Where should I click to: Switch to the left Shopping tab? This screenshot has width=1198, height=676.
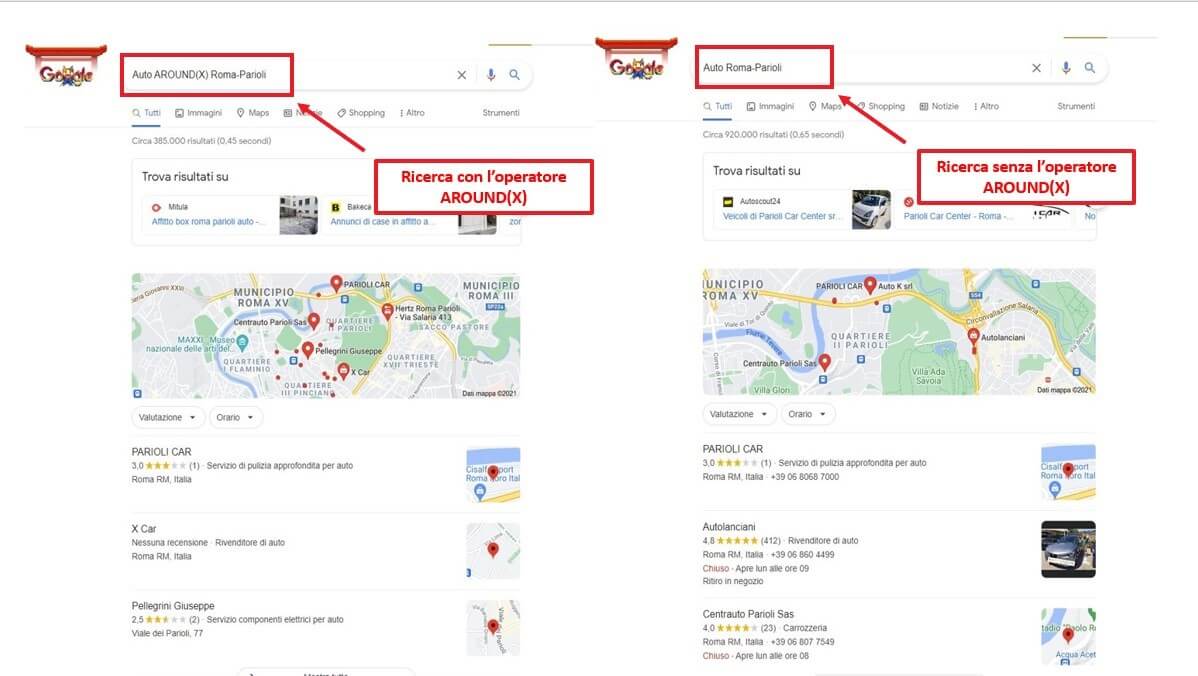point(361,113)
